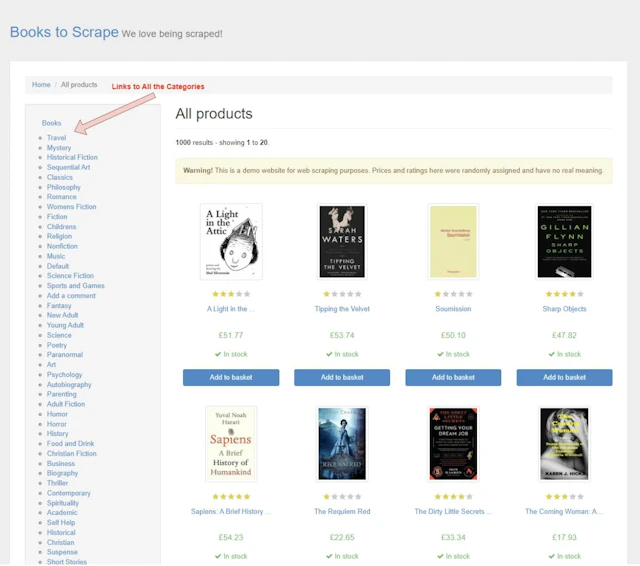The image size is (640, 566).
Task: Open the Humor category
Action: point(57,414)
